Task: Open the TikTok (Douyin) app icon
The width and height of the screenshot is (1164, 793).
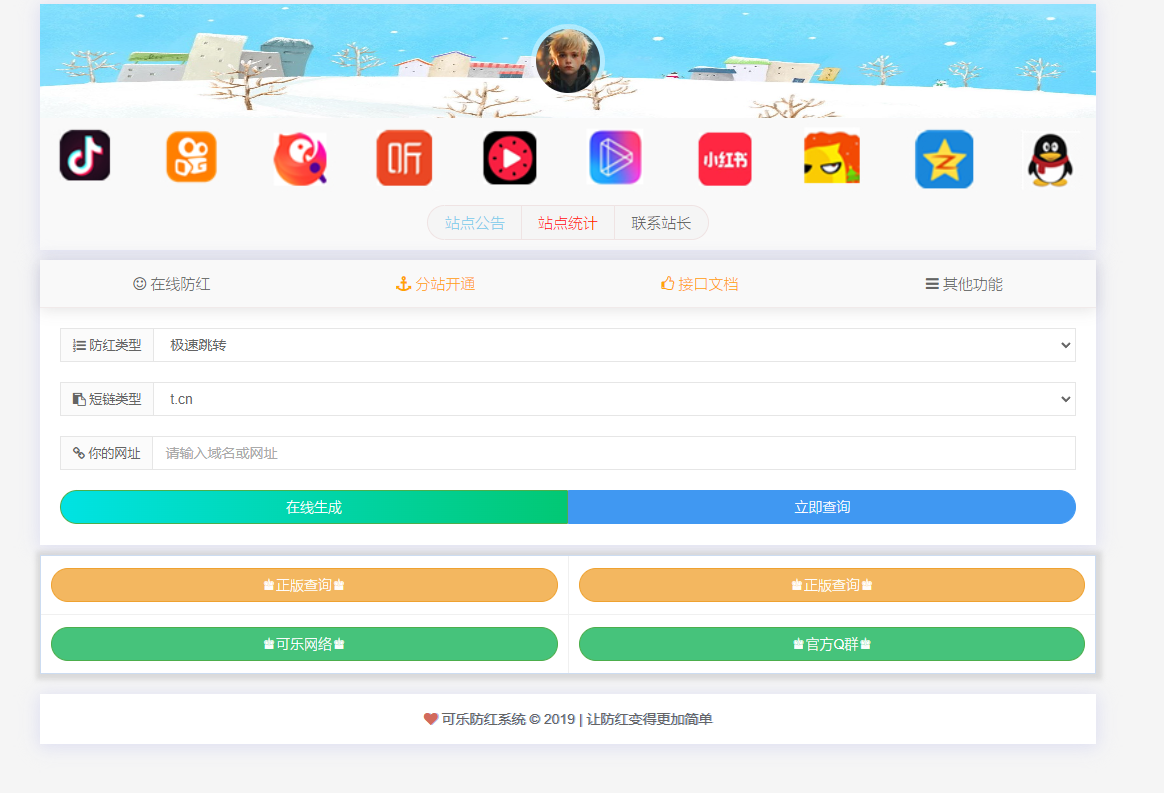Action: (x=85, y=156)
